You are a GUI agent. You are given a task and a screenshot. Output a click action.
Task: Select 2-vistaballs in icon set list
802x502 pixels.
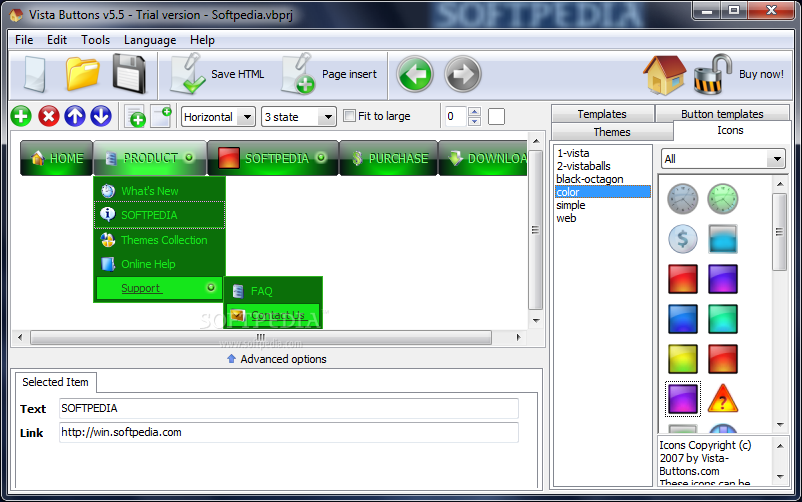[603, 166]
